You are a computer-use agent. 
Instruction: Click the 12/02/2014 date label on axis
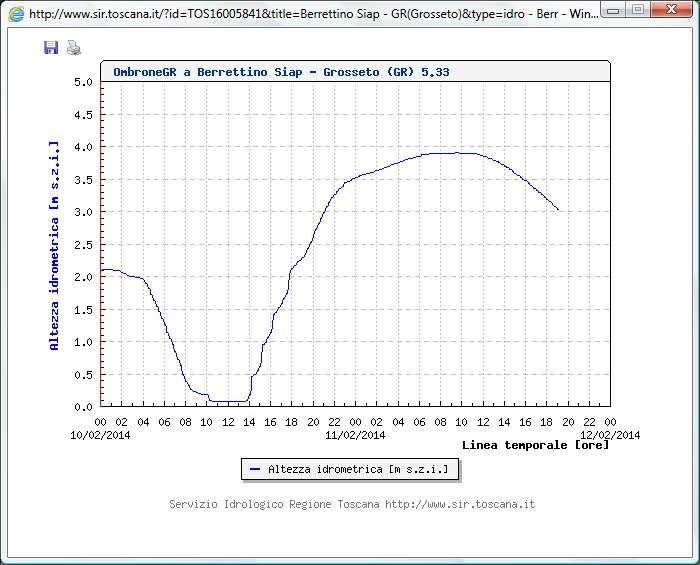click(x=610, y=434)
